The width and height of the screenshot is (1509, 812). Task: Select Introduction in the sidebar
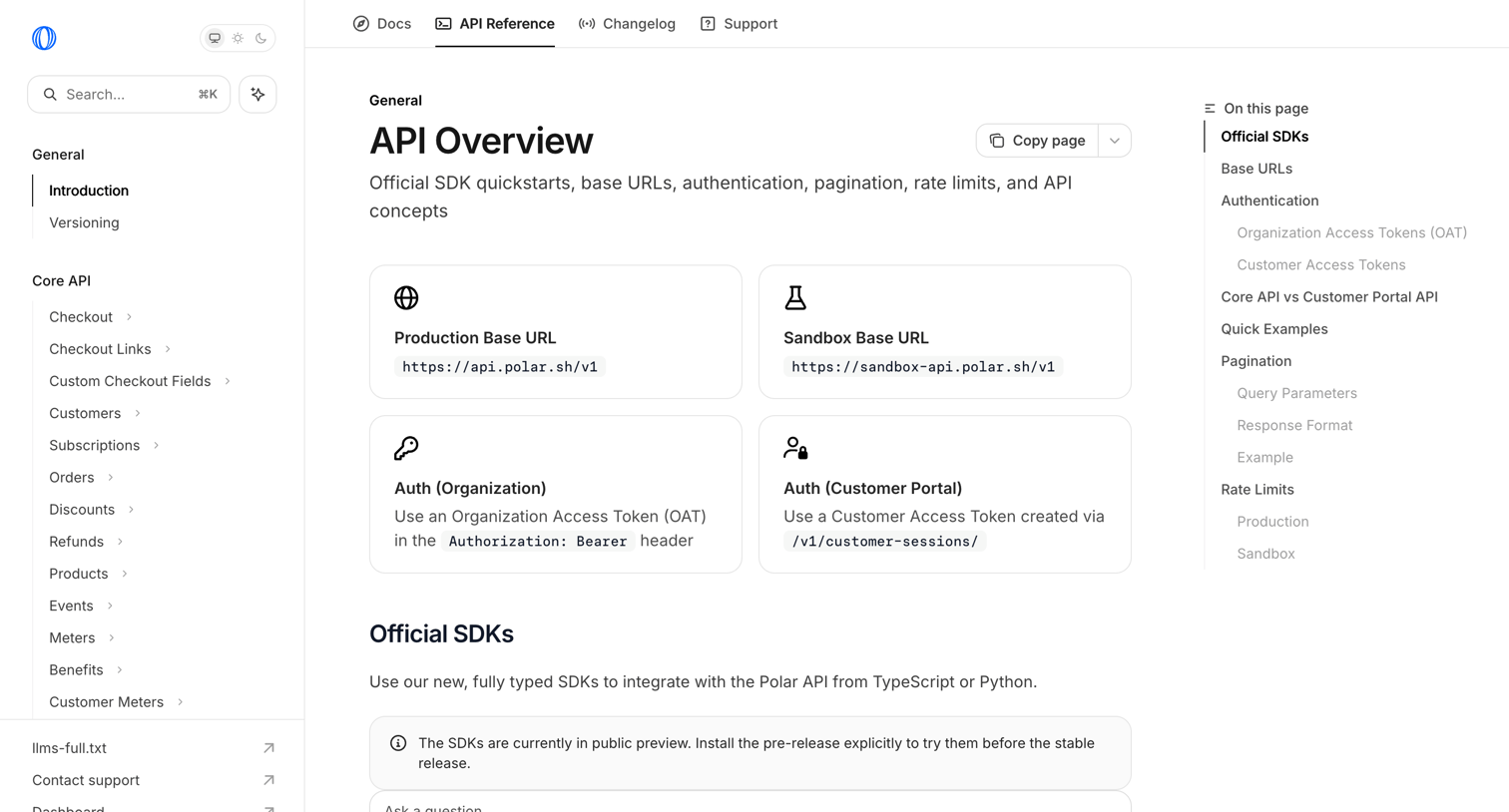click(89, 191)
